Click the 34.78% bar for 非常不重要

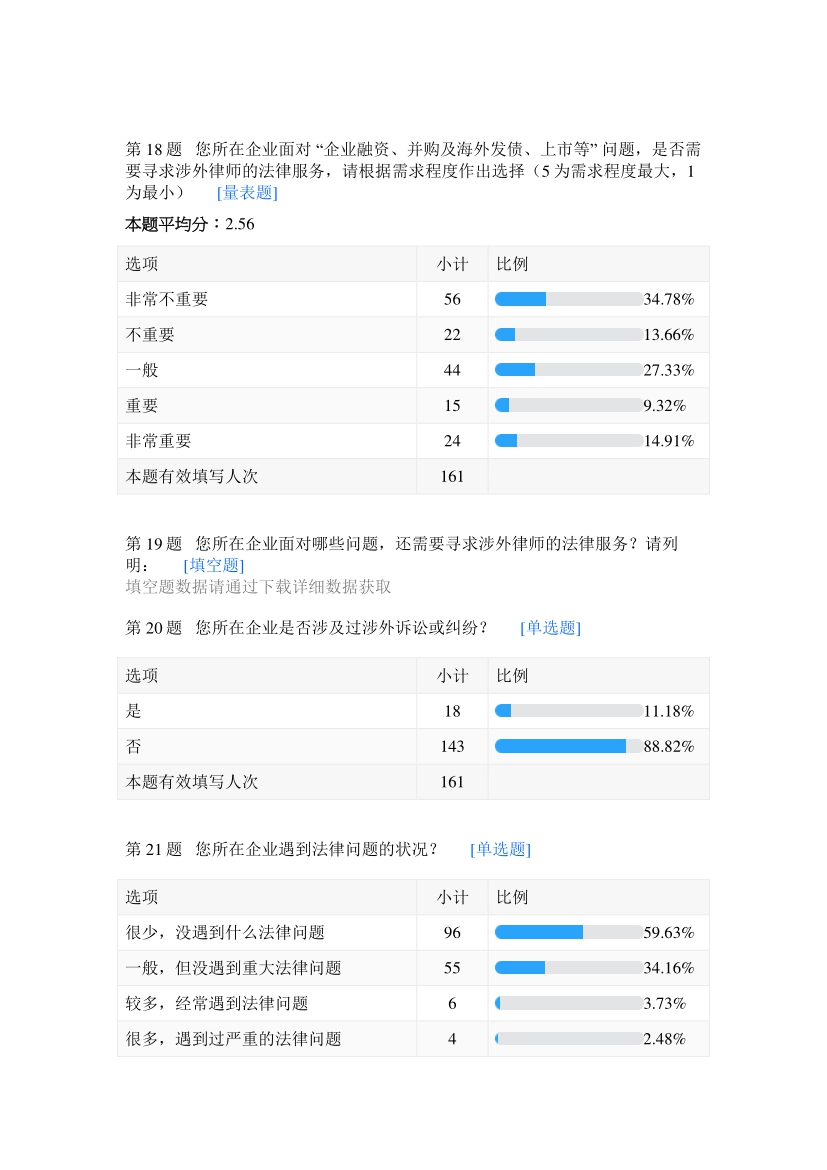coord(568,299)
